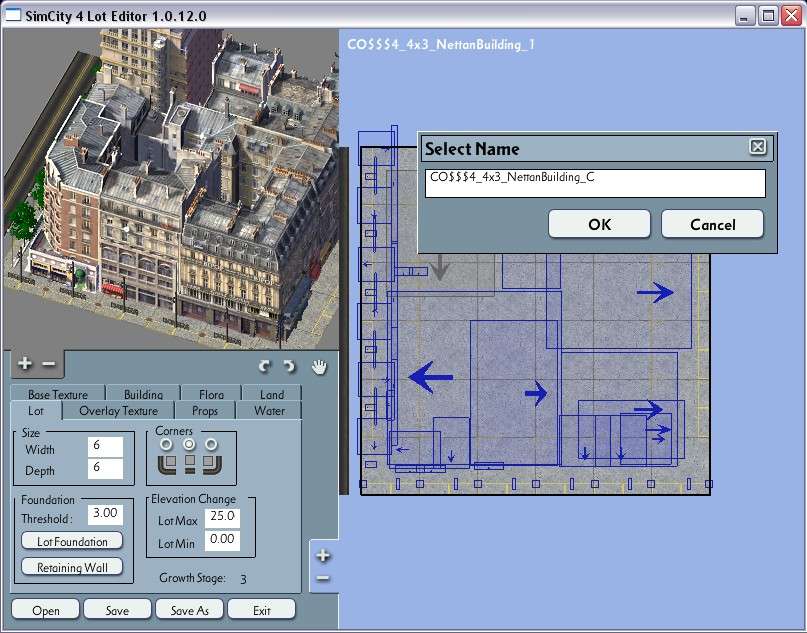807x633 pixels.
Task: Click the Exit button
Action: click(x=261, y=610)
